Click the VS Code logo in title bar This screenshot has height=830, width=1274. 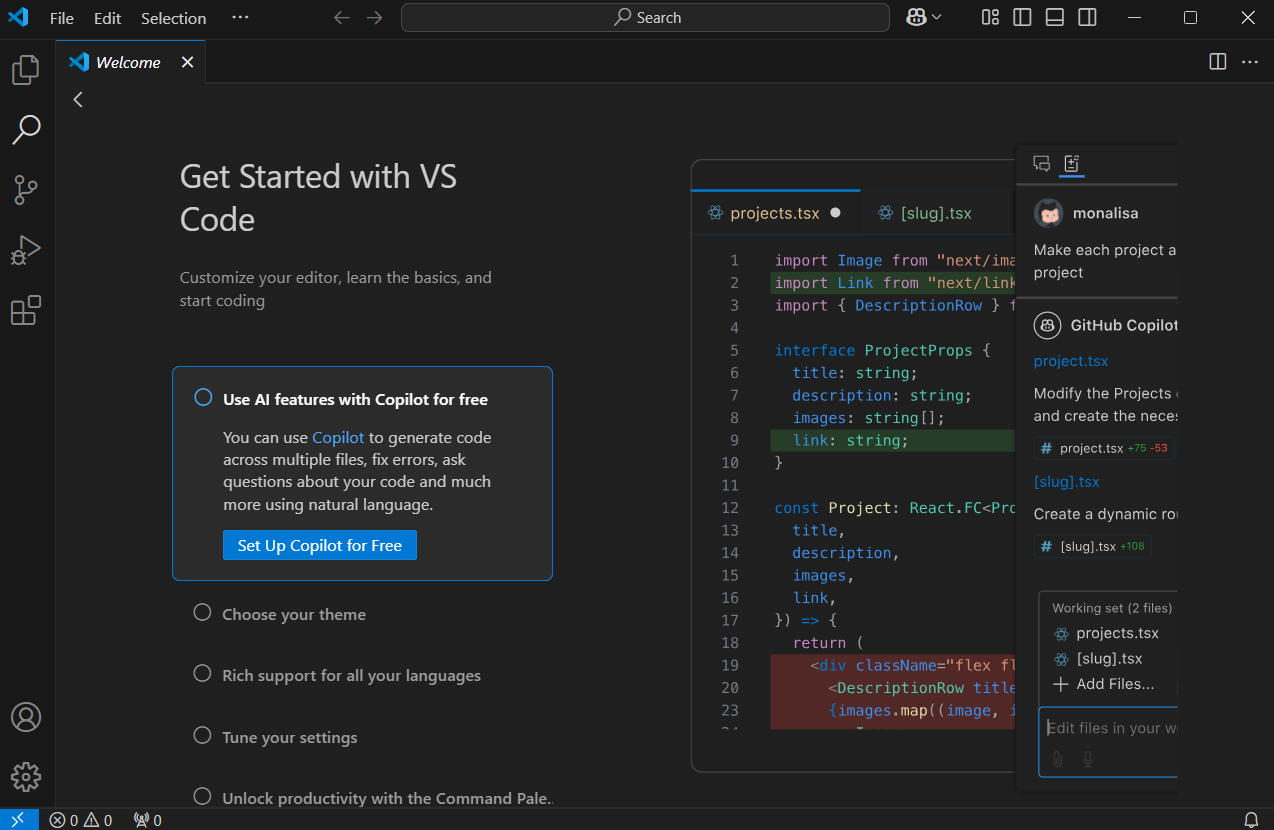click(18, 18)
